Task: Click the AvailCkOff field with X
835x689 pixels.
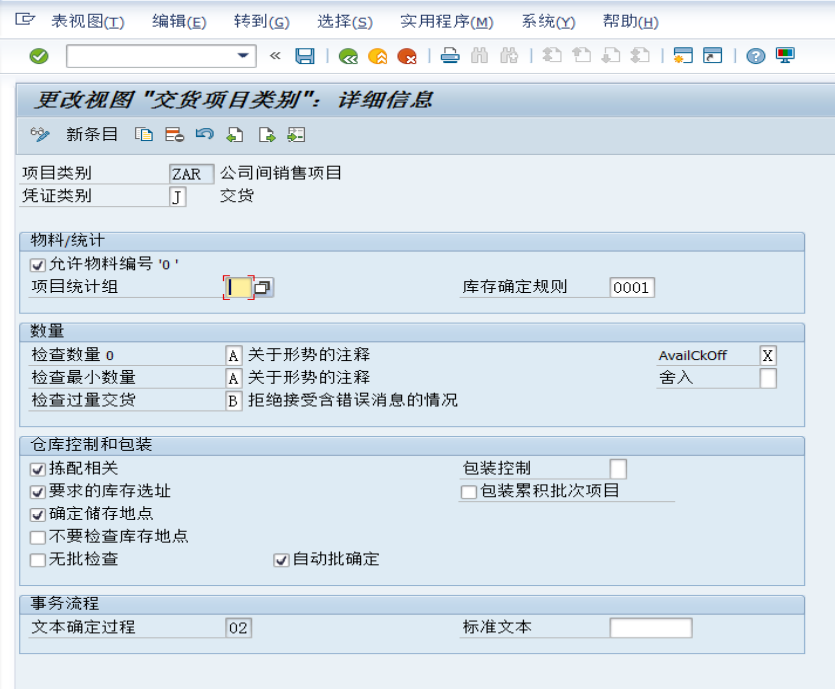Action: coord(768,356)
